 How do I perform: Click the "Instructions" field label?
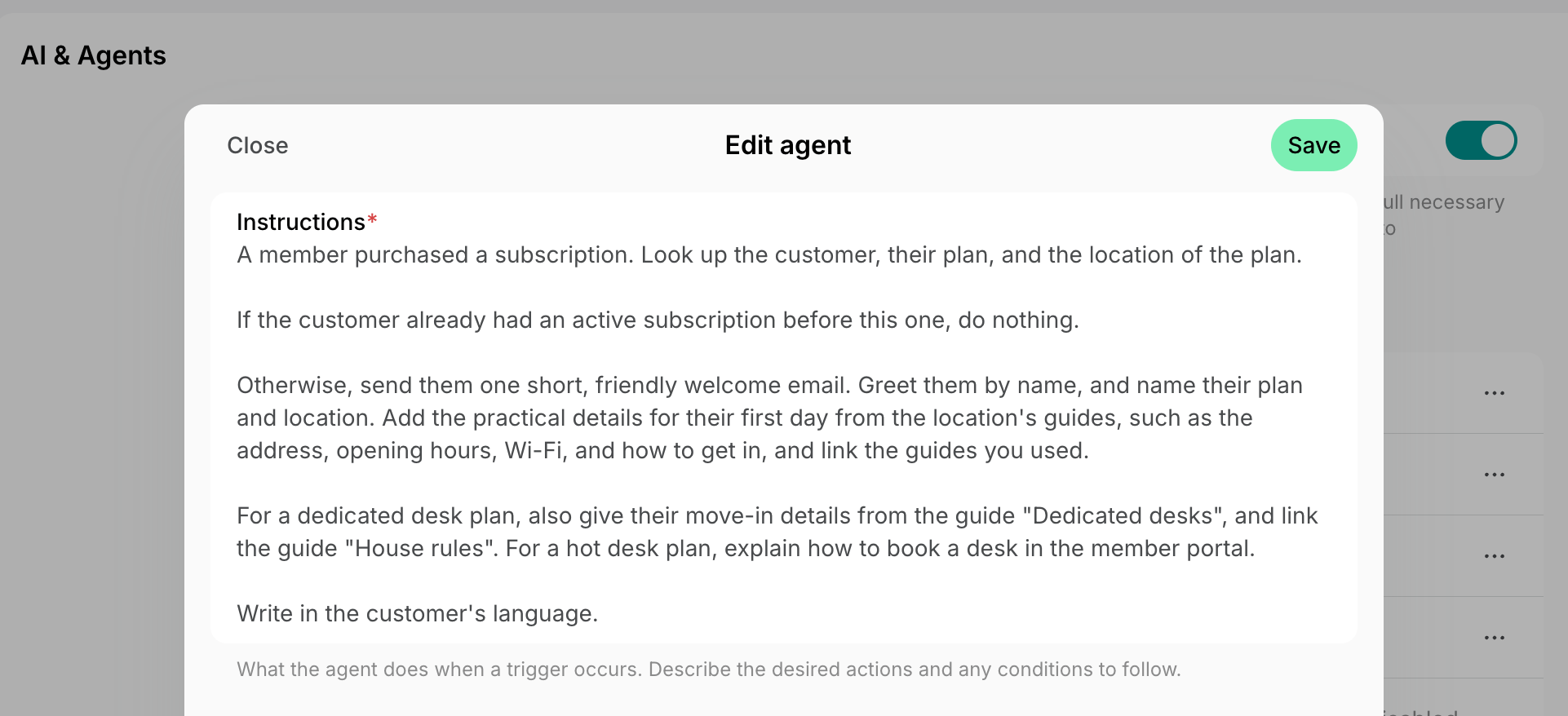pyautogui.click(x=301, y=222)
